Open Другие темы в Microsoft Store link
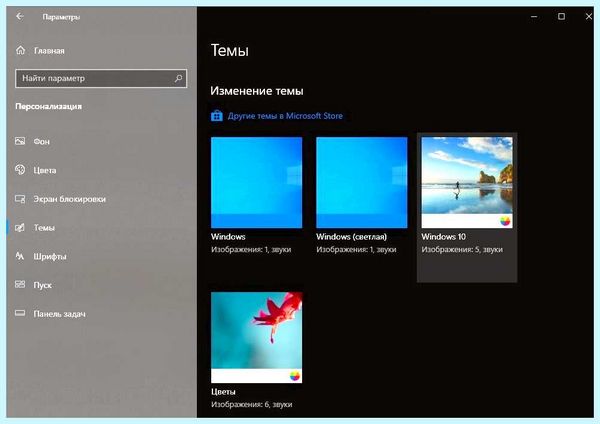 point(285,116)
